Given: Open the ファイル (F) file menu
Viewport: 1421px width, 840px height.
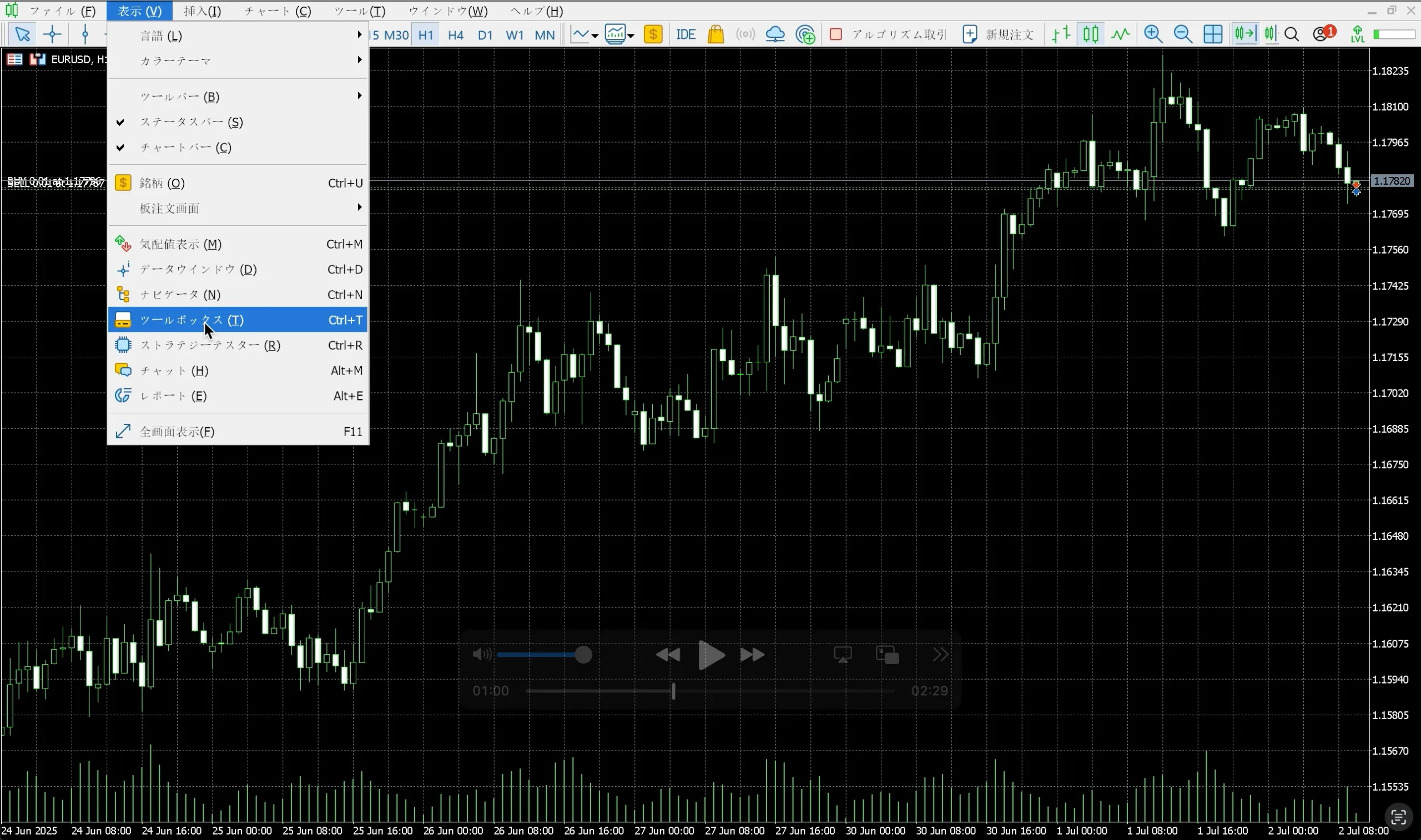Looking at the screenshot, I should tap(62, 11).
